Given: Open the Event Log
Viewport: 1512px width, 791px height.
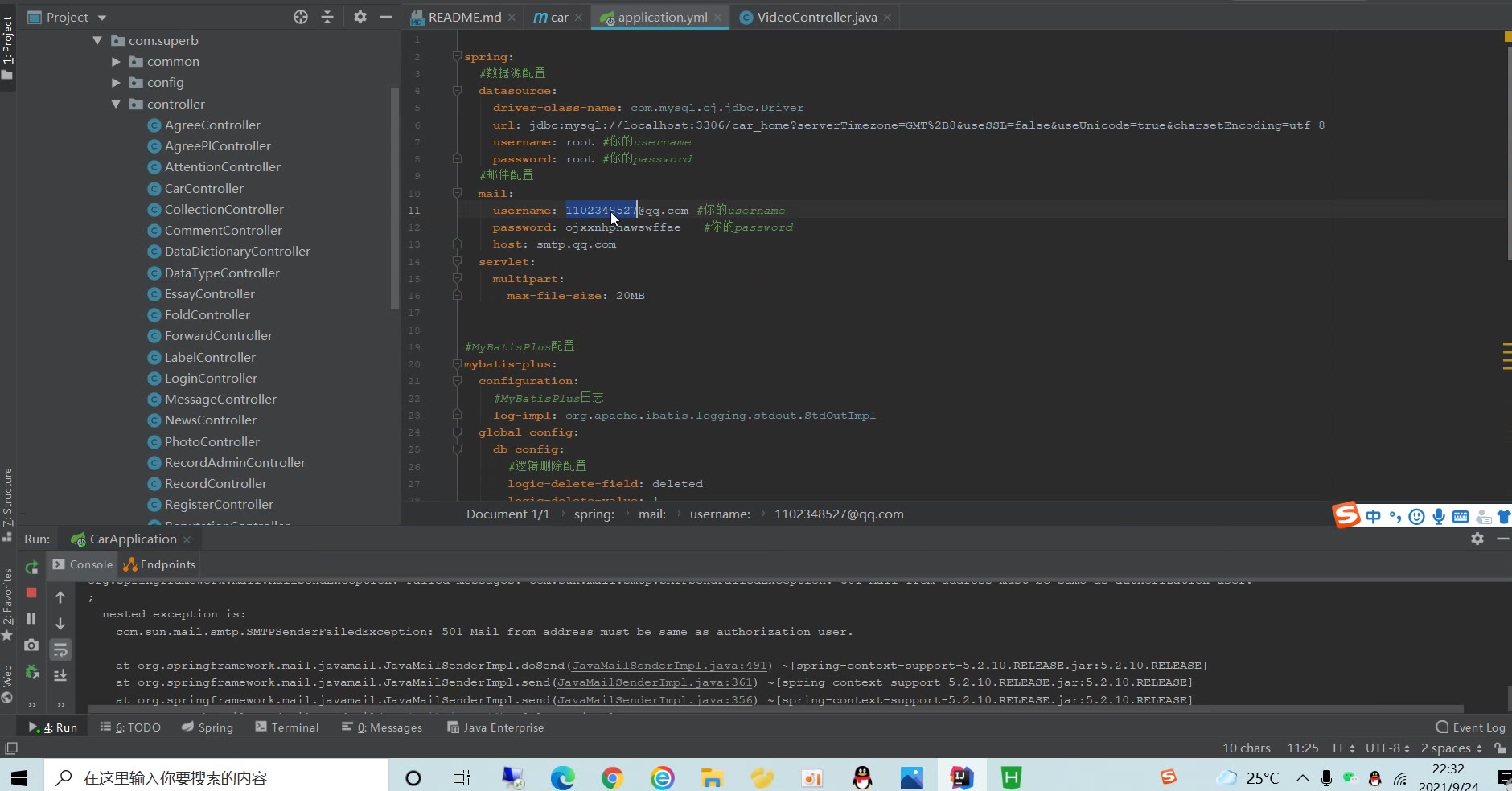Looking at the screenshot, I should click(1470, 727).
